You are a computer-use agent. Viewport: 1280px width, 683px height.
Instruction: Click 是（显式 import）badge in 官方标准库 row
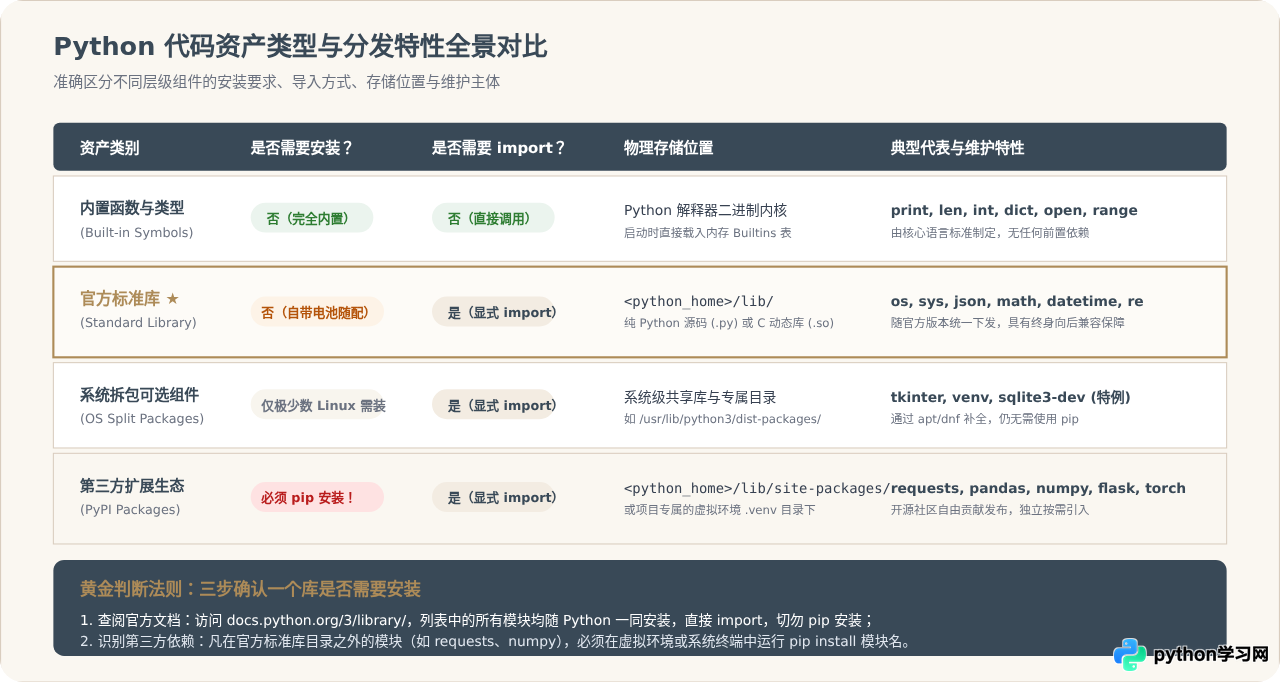point(493,312)
